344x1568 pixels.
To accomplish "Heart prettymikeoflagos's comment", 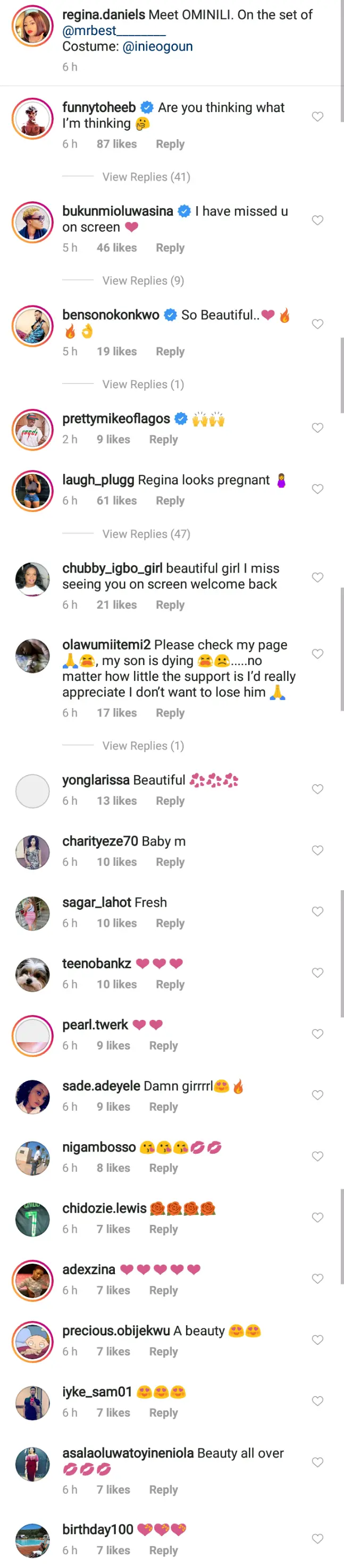I will click(x=317, y=428).
